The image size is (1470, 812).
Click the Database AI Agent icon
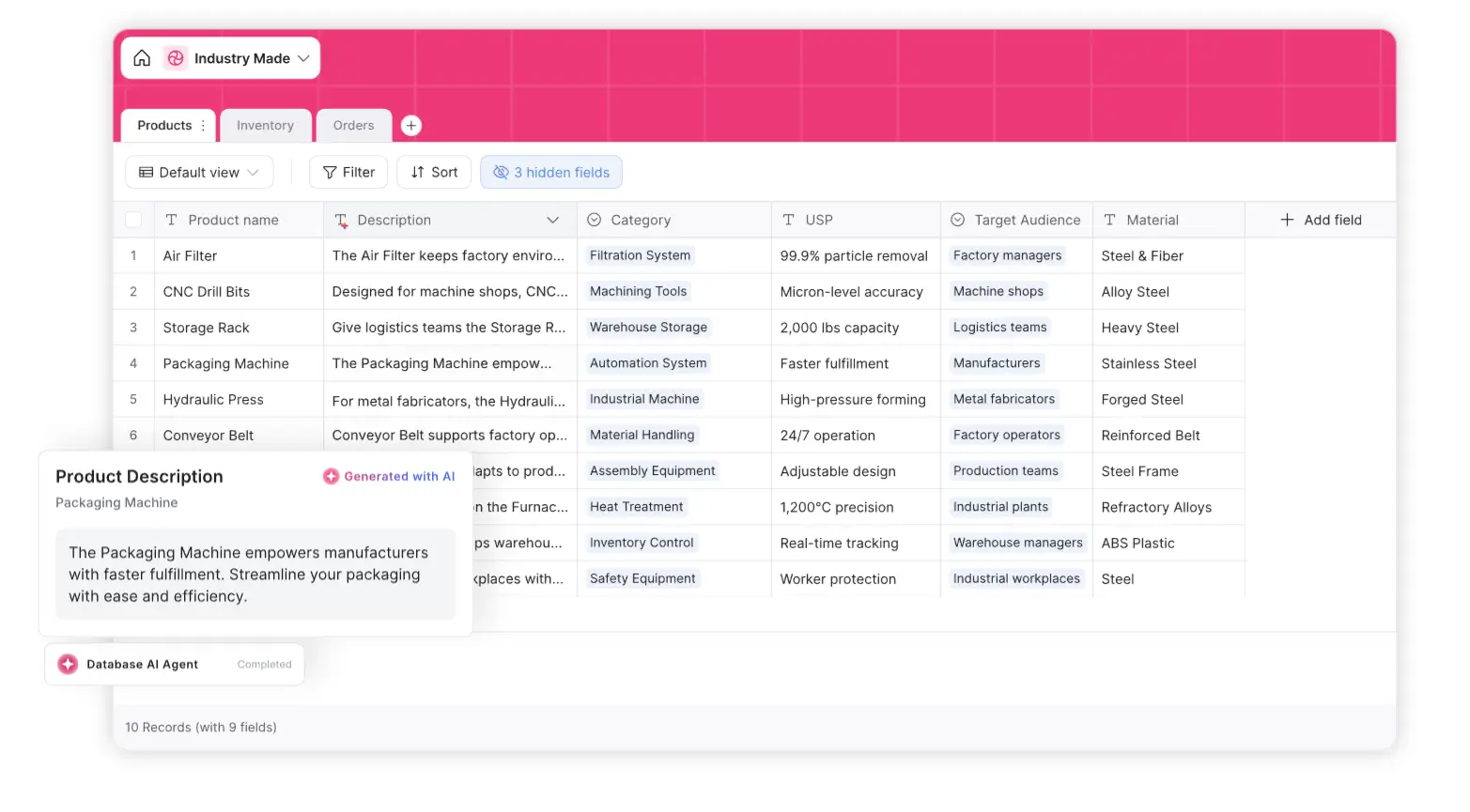point(68,665)
